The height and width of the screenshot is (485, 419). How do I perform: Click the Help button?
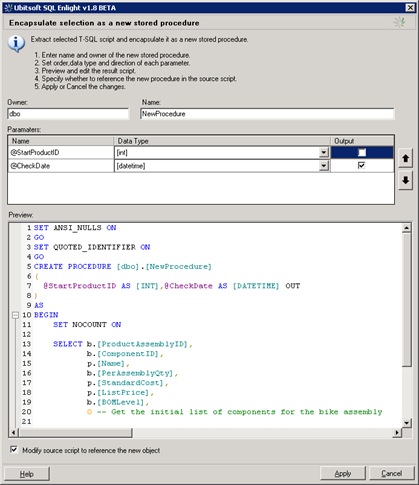pos(27,474)
